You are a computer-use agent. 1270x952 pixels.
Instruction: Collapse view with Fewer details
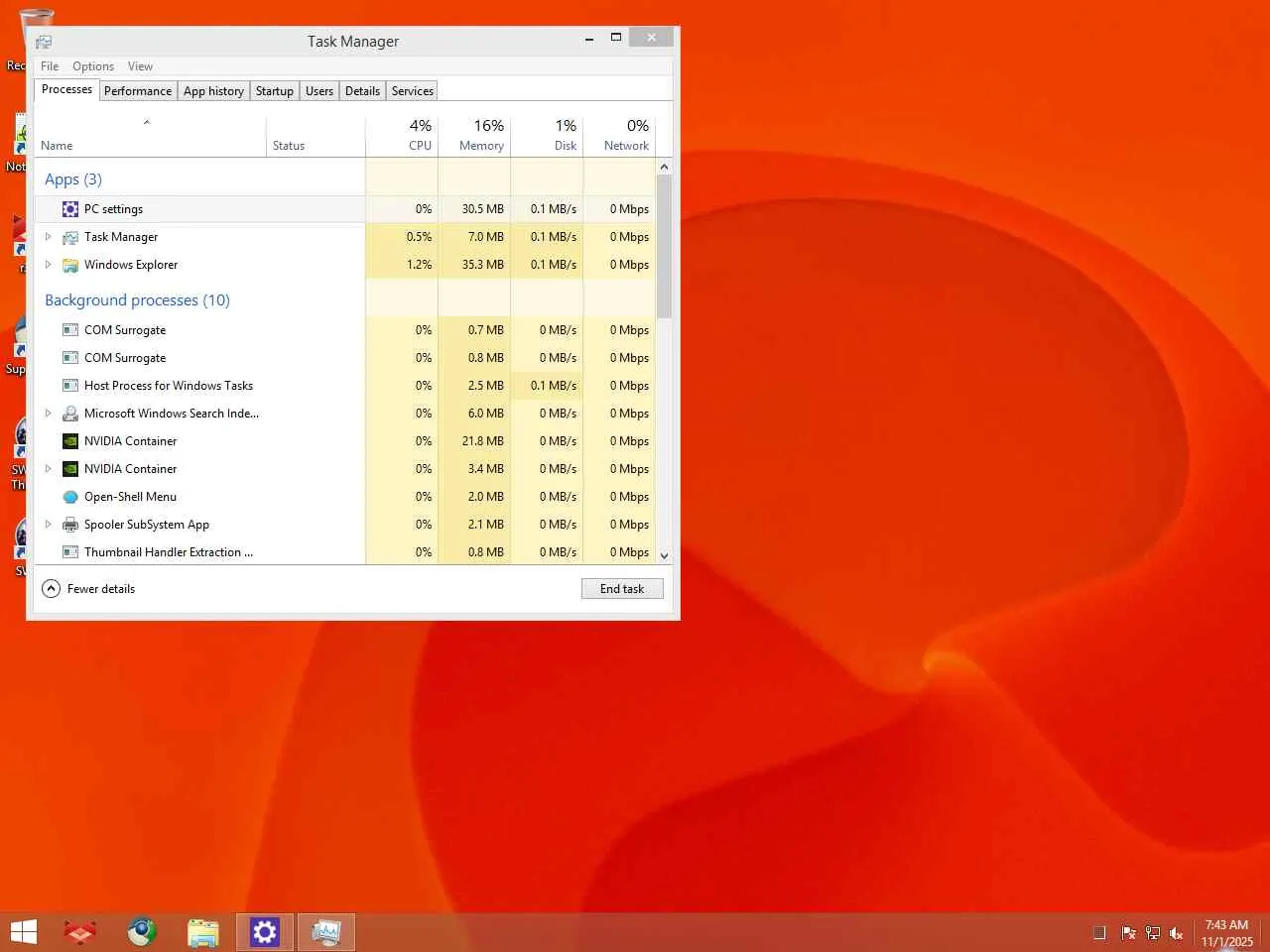pos(88,589)
